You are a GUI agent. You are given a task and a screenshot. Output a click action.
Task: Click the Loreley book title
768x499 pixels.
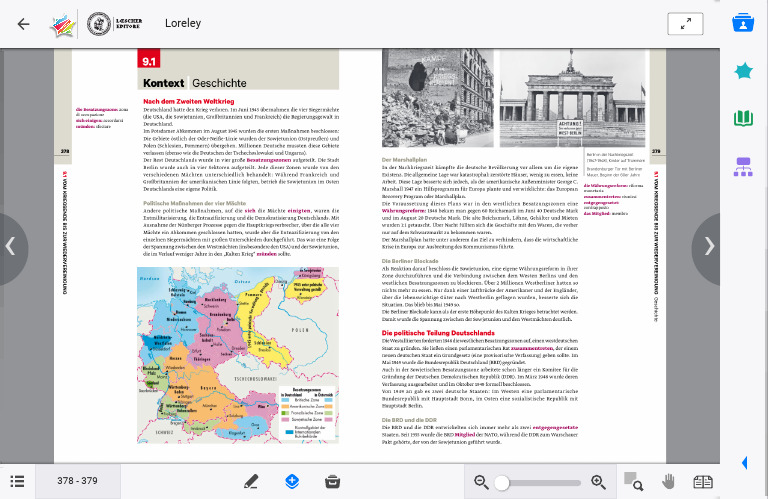tap(183, 23)
